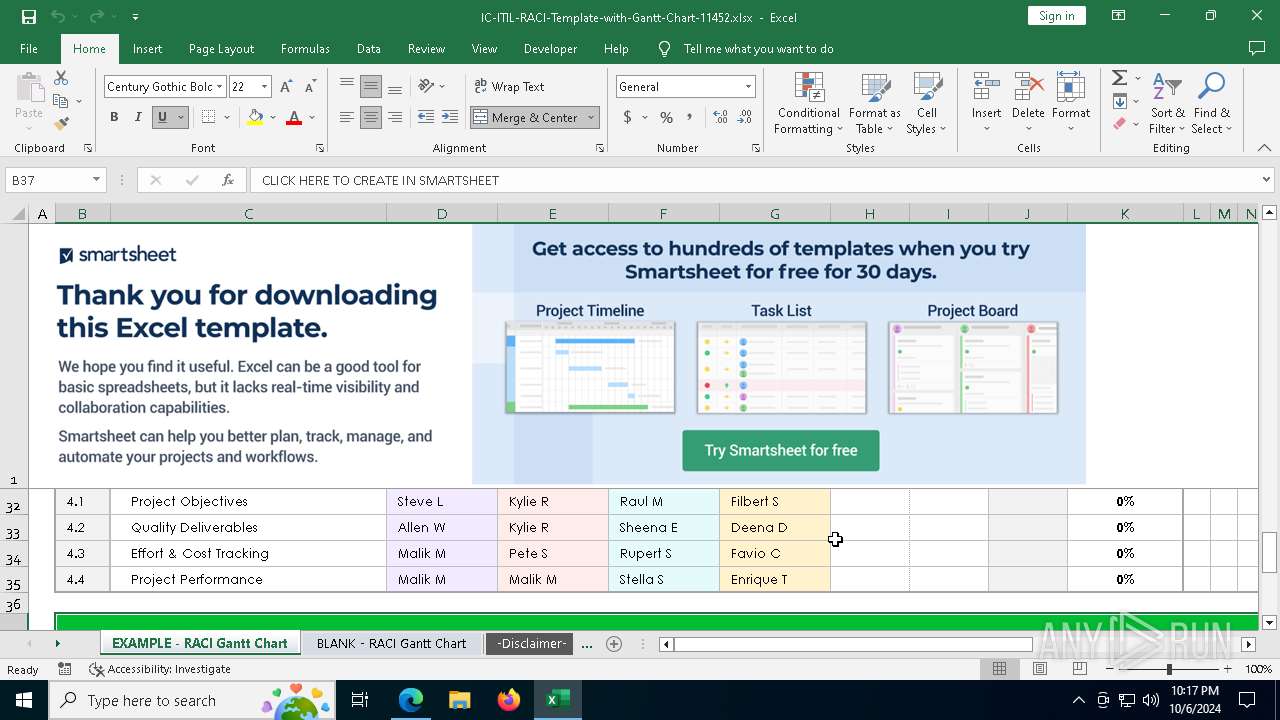
Task: Increase font size with the large A icon
Action: click(x=288, y=87)
